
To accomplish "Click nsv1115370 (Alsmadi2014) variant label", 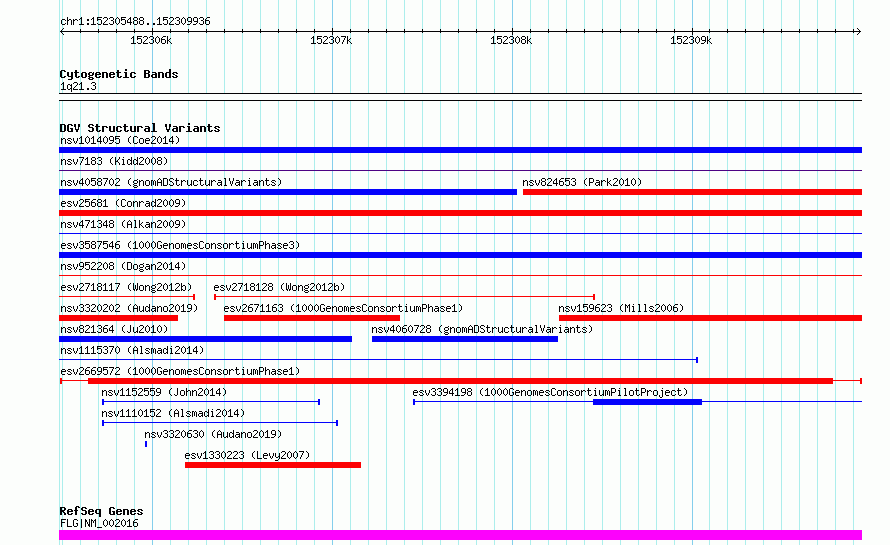I will (132, 350).
